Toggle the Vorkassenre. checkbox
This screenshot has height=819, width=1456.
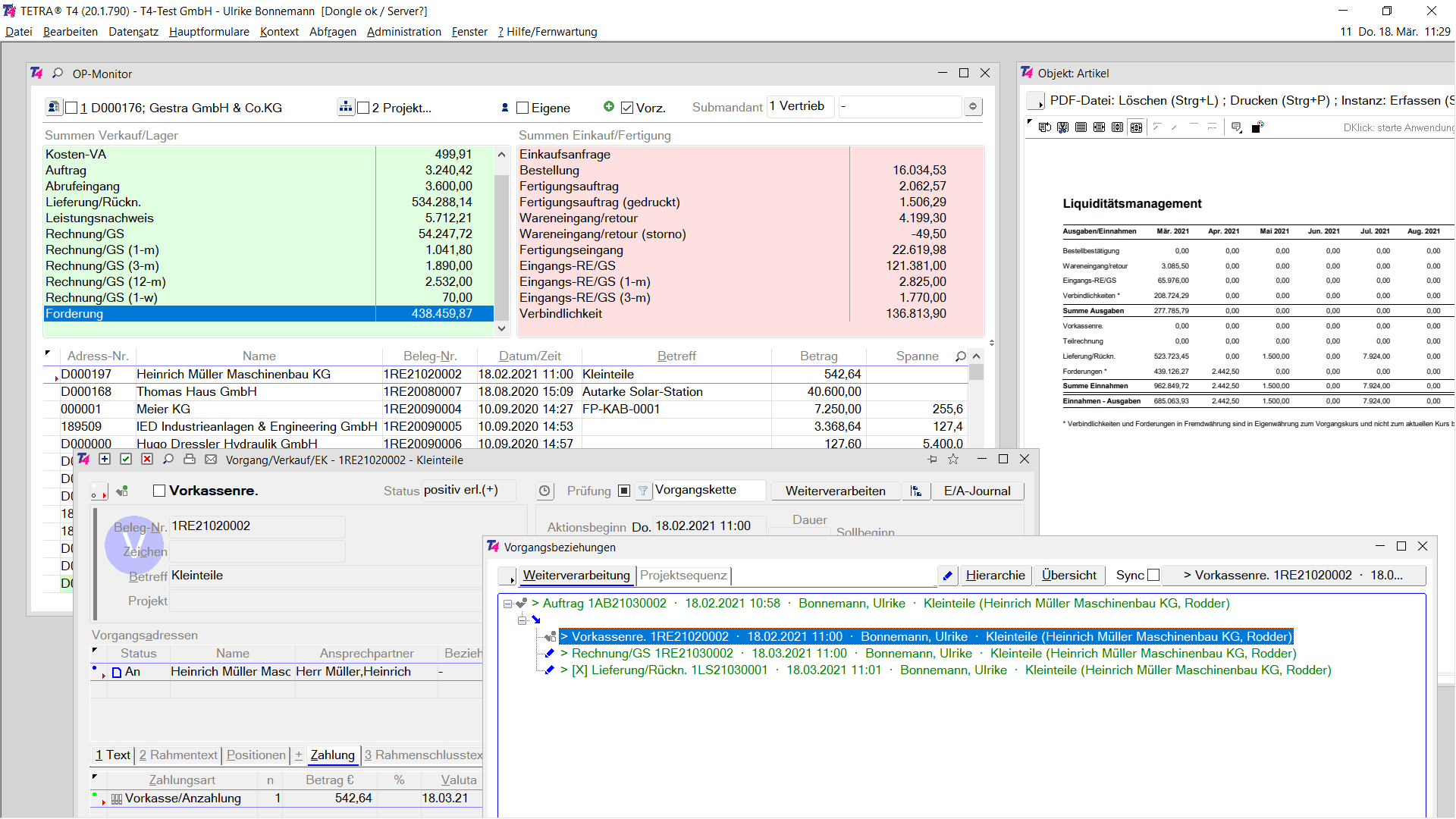pyautogui.click(x=159, y=491)
